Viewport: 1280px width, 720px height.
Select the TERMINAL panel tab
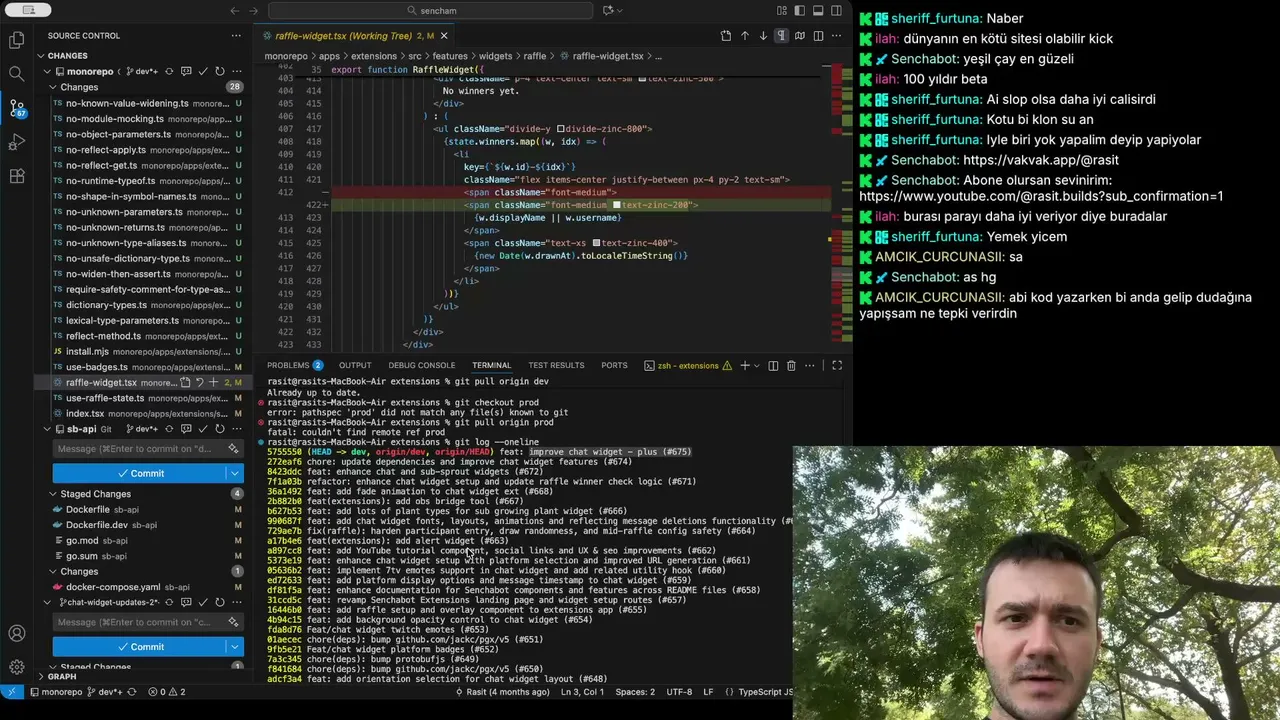pos(491,366)
